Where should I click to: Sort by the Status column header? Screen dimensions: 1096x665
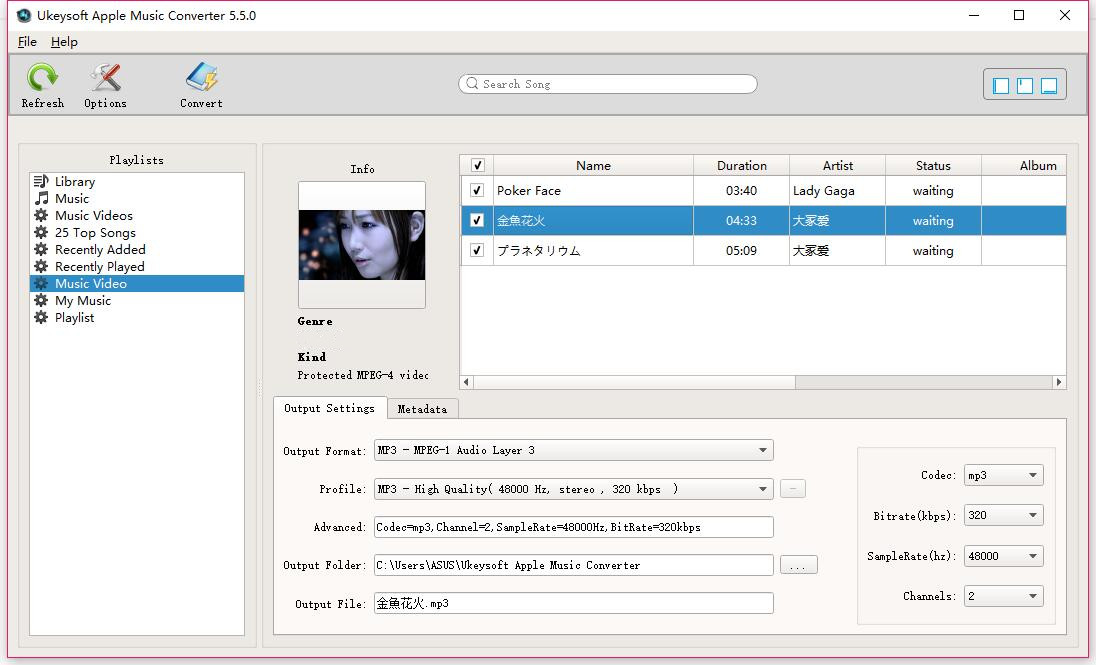(x=933, y=165)
